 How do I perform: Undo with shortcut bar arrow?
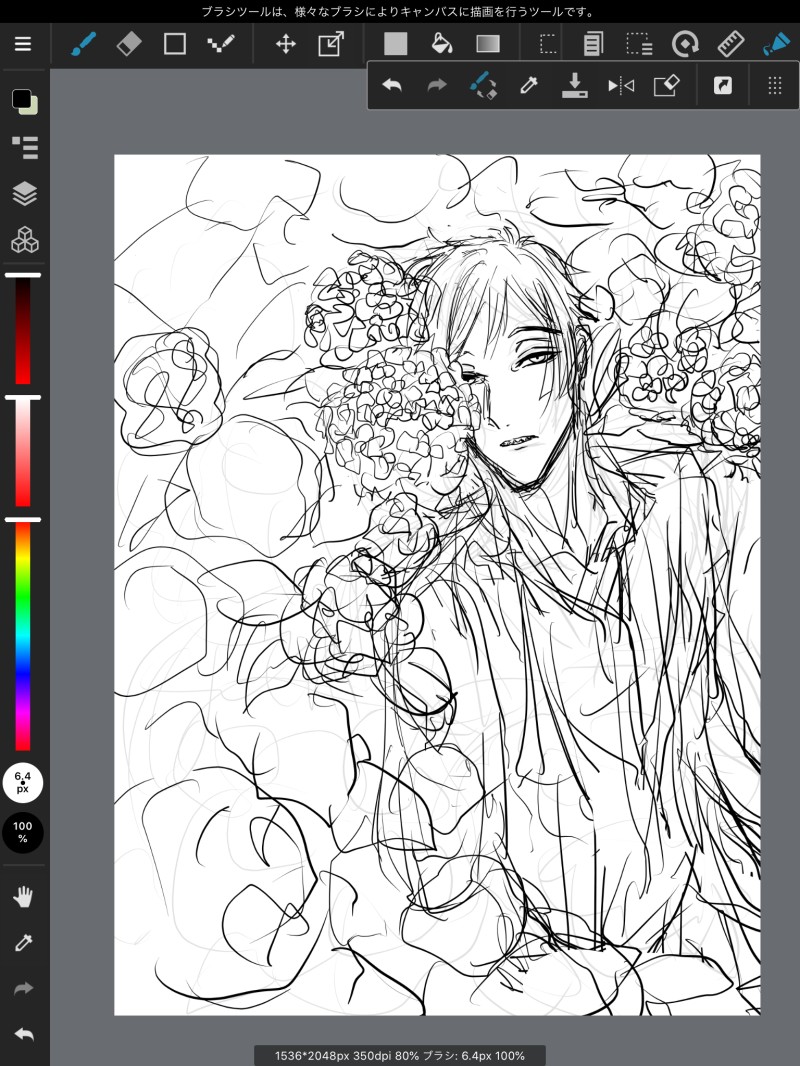click(x=392, y=86)
